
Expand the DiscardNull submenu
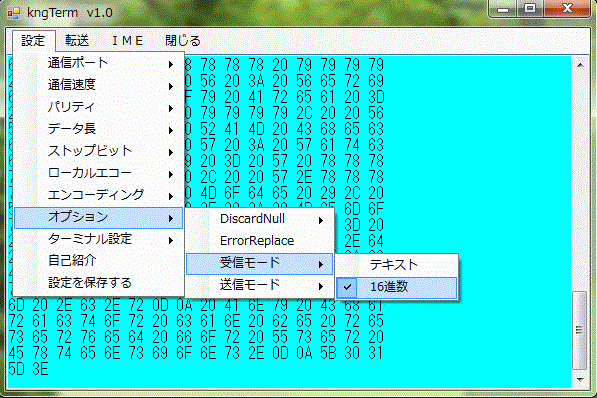pos(259,219)
